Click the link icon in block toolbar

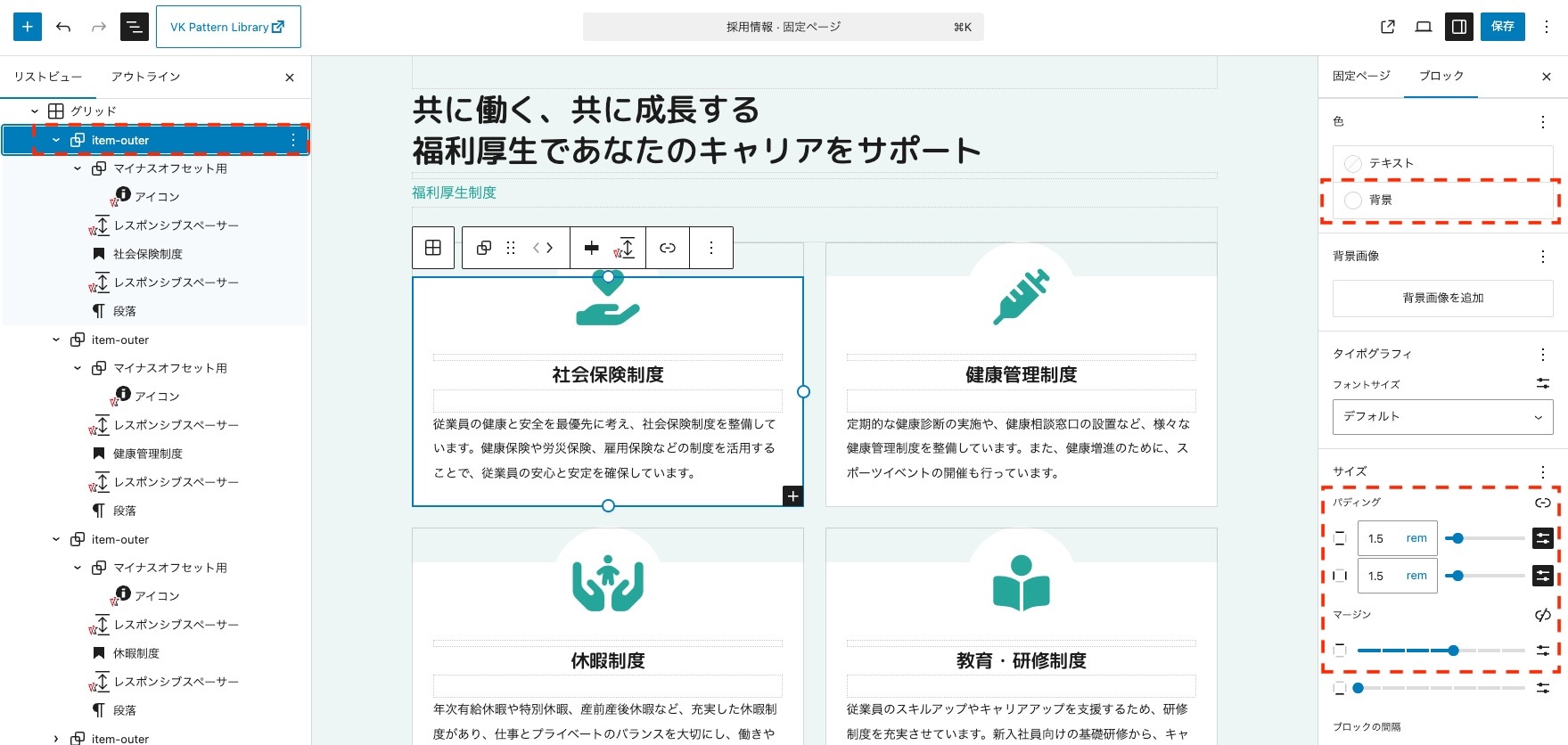tap(668, 248)
